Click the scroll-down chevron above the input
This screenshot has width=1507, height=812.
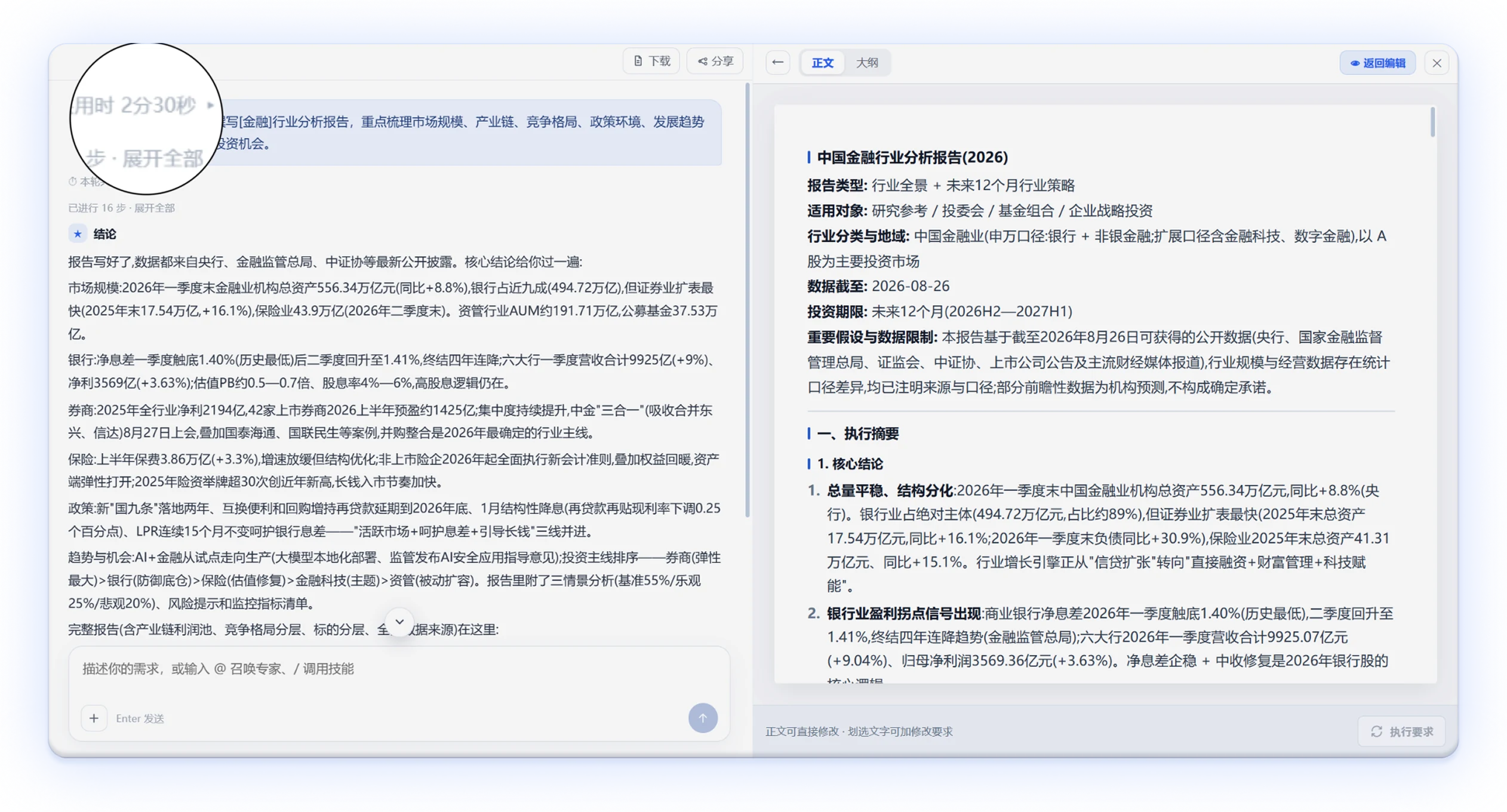(x=399, y=622)
